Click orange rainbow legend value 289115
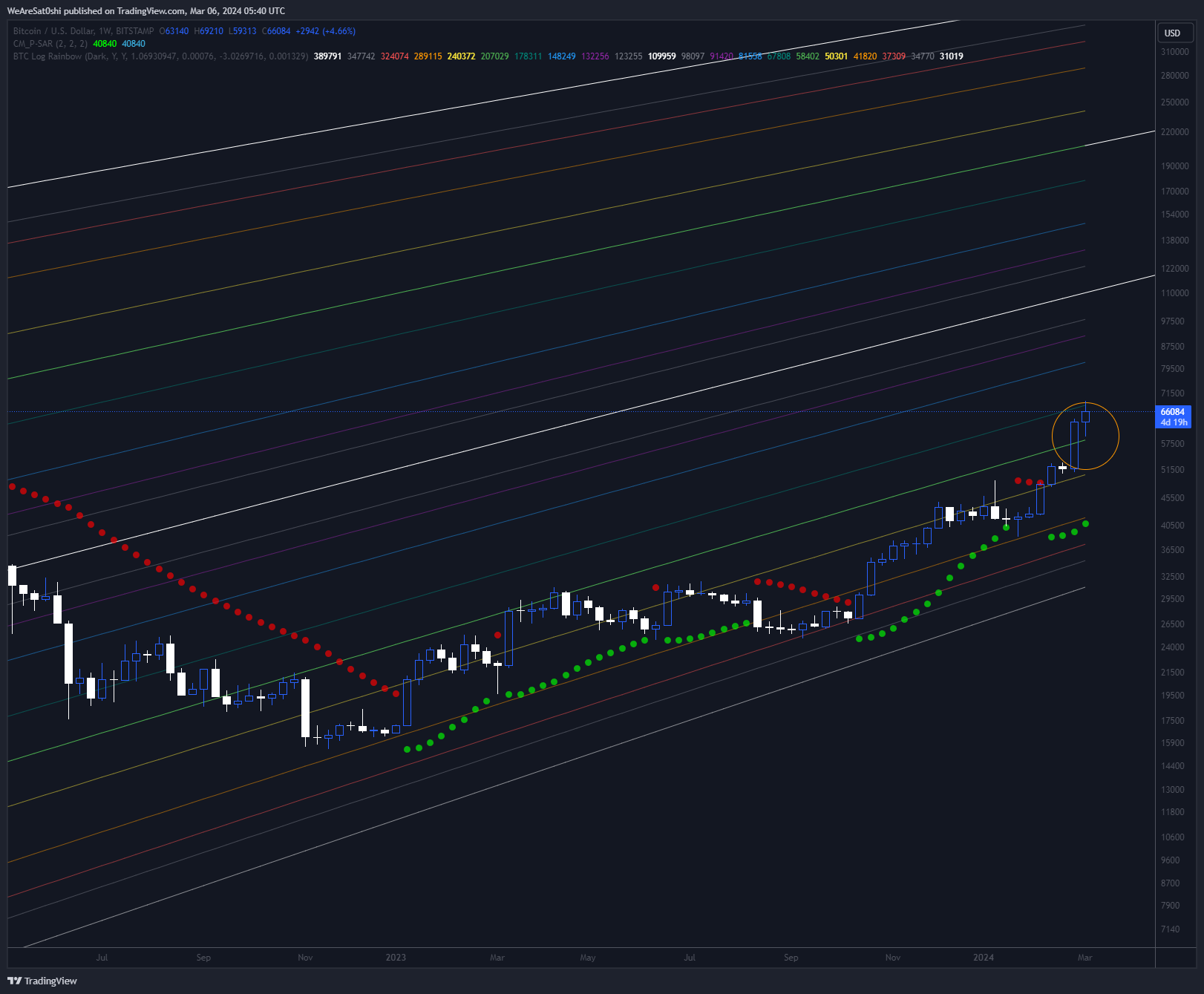 coord(428,56)
